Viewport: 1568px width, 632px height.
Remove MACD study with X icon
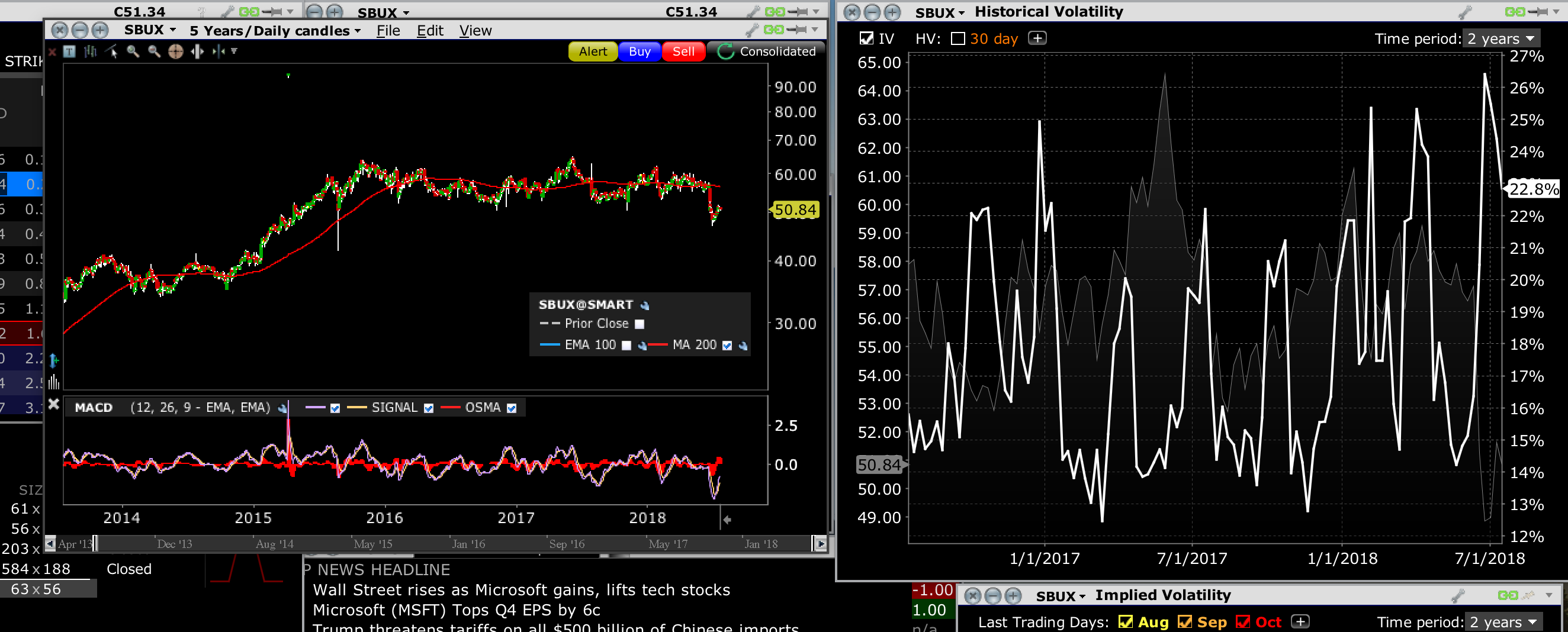point(53,404)
